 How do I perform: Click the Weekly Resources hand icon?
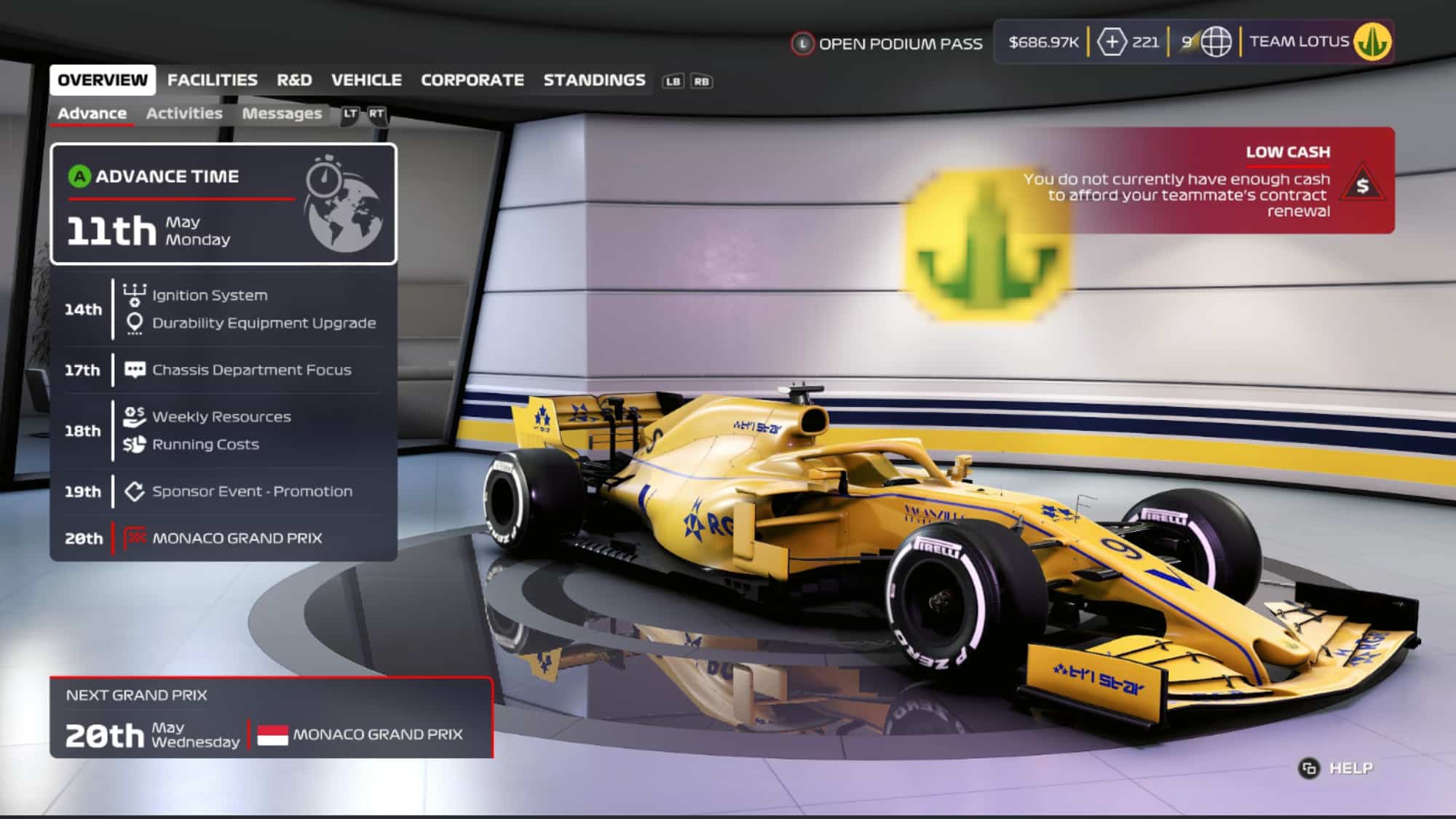click(135, 416)
